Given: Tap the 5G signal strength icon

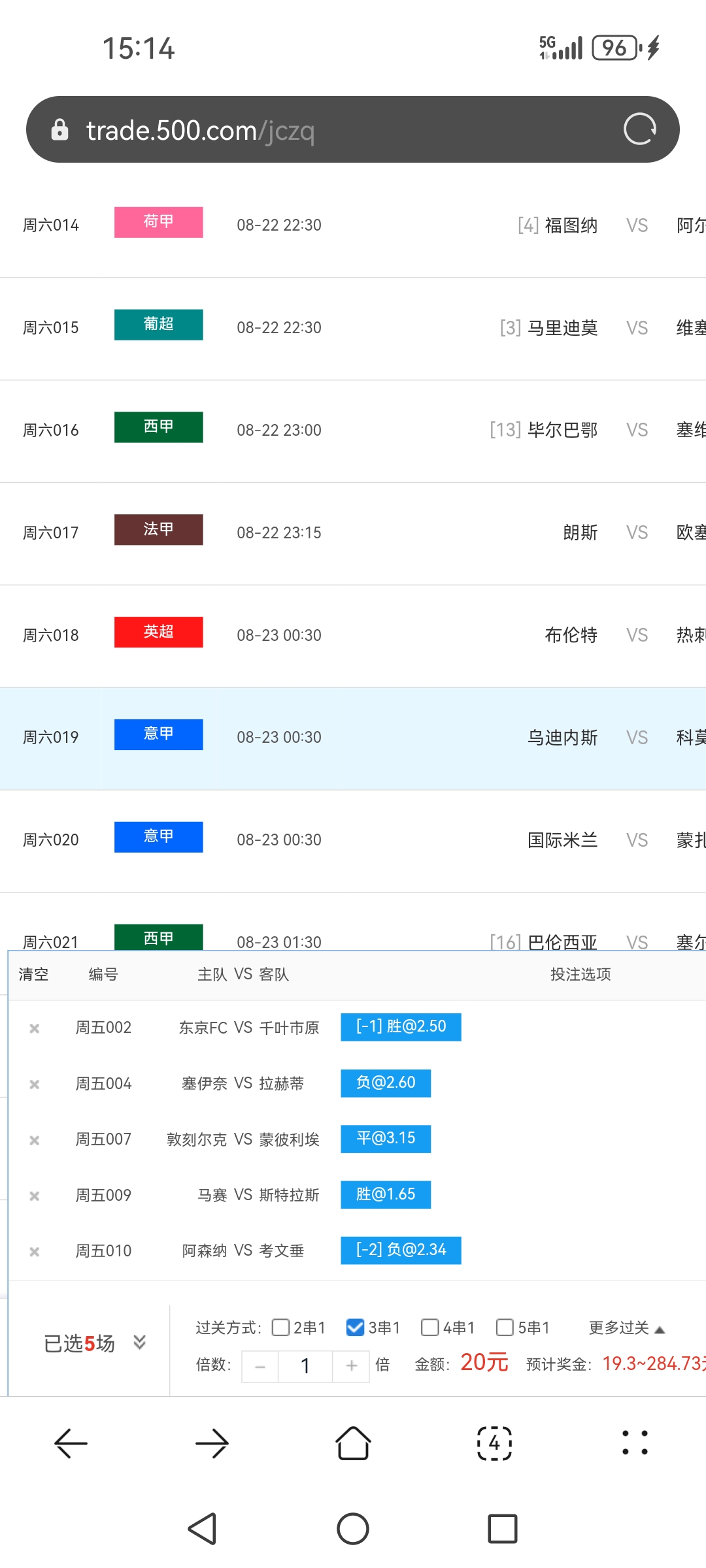Looking at the screenshot, I should click(561, 48).
